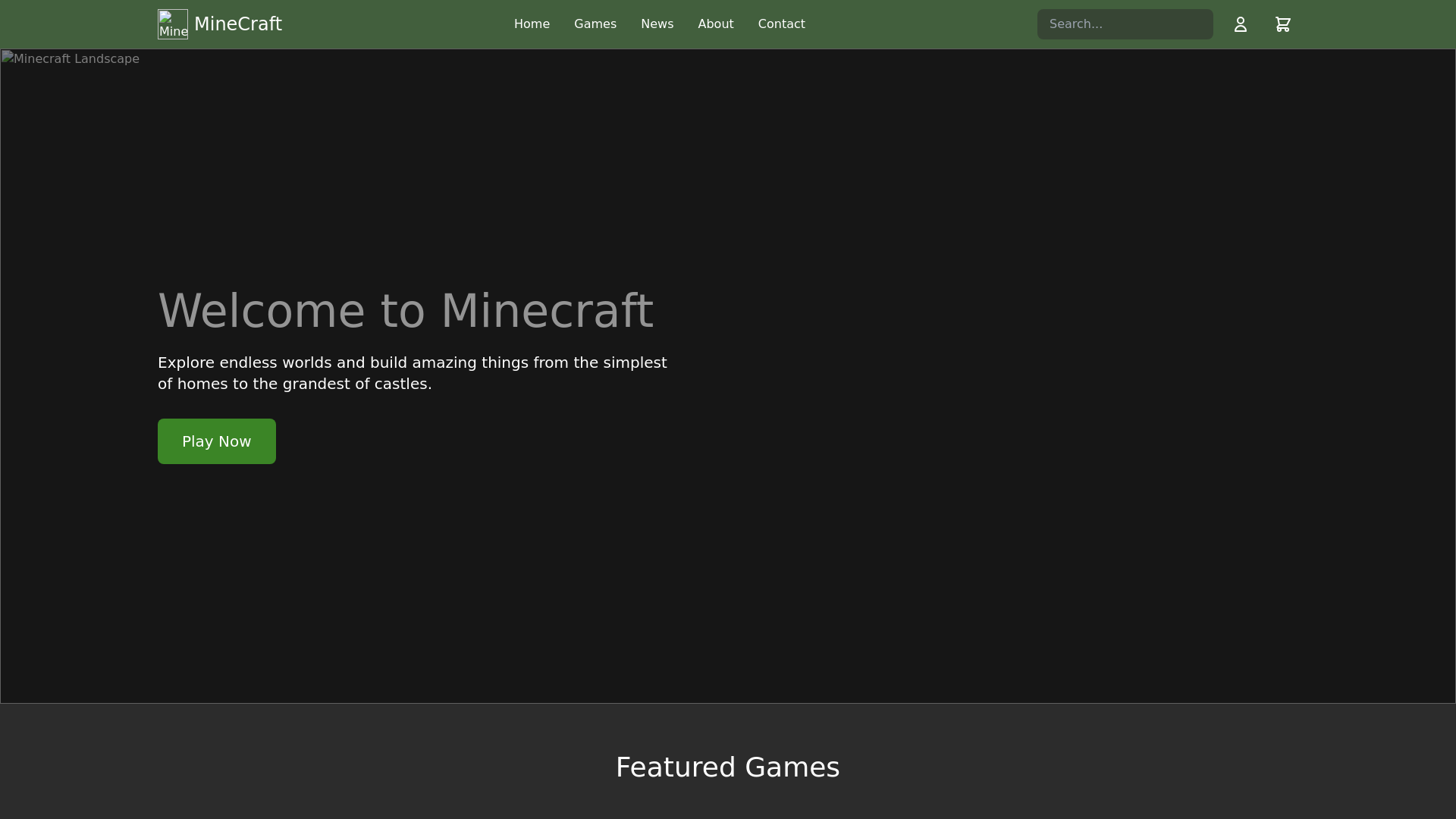Click the Play Now button

tap(216, 441)
